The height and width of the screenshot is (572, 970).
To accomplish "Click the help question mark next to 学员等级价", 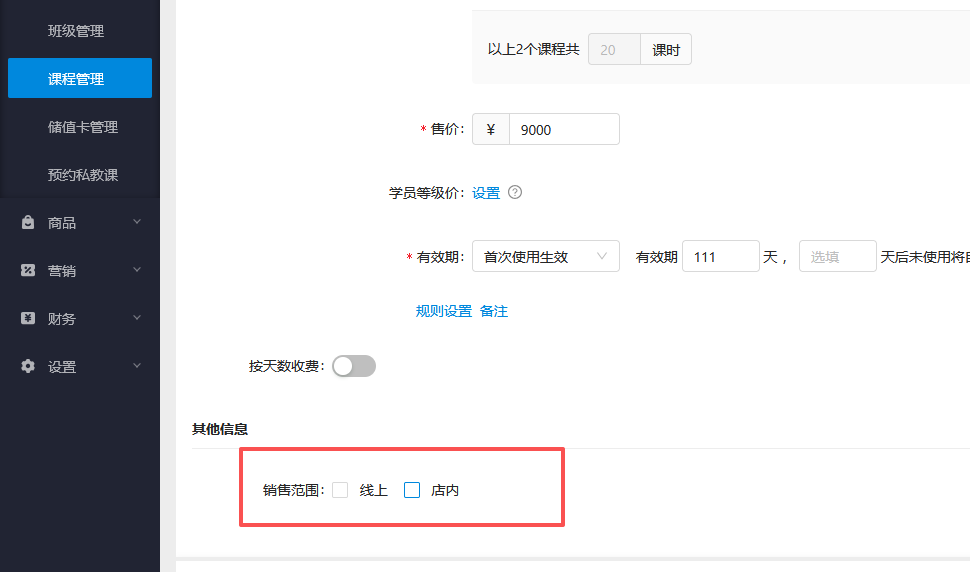I will coord(515,192).
